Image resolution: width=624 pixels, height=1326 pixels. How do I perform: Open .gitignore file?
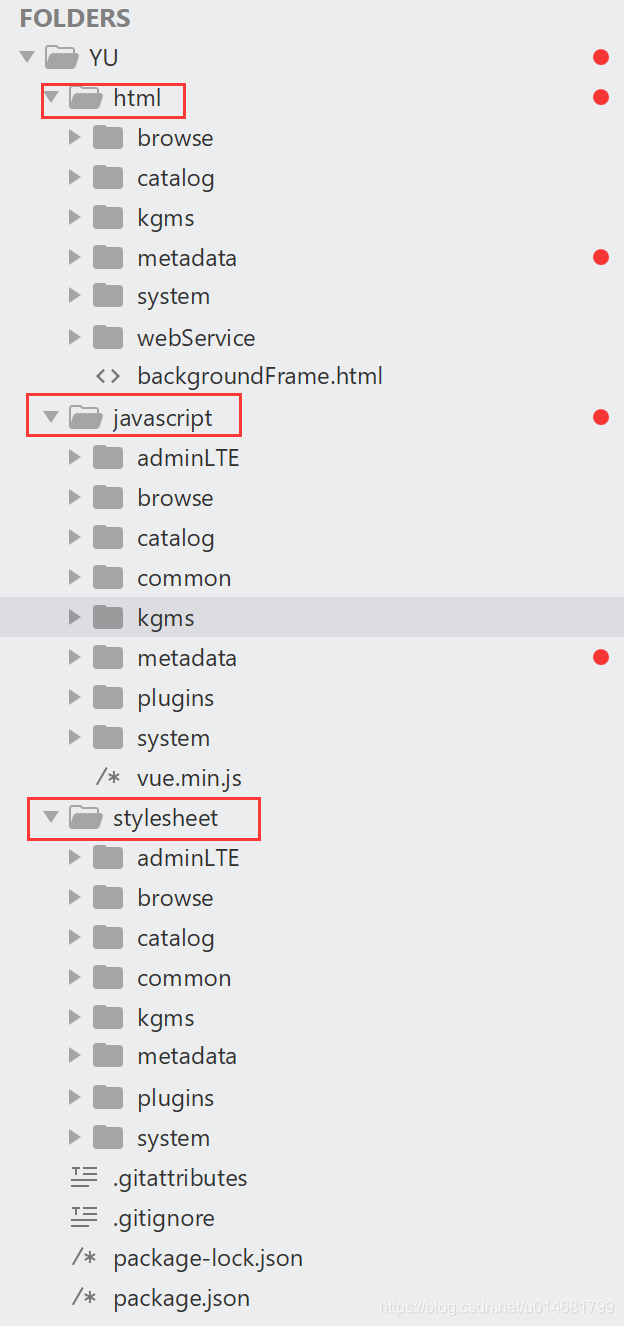pyautogui.click(x=164, y=1218)
